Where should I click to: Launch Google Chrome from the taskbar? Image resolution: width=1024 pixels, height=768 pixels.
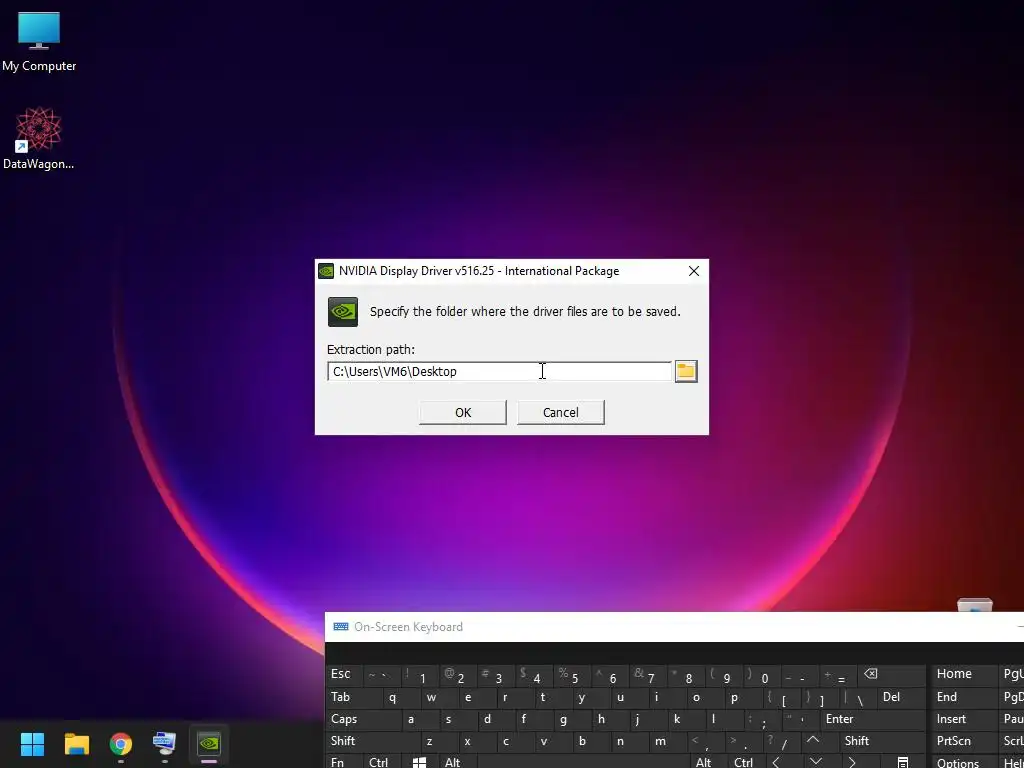click(121, 744)
